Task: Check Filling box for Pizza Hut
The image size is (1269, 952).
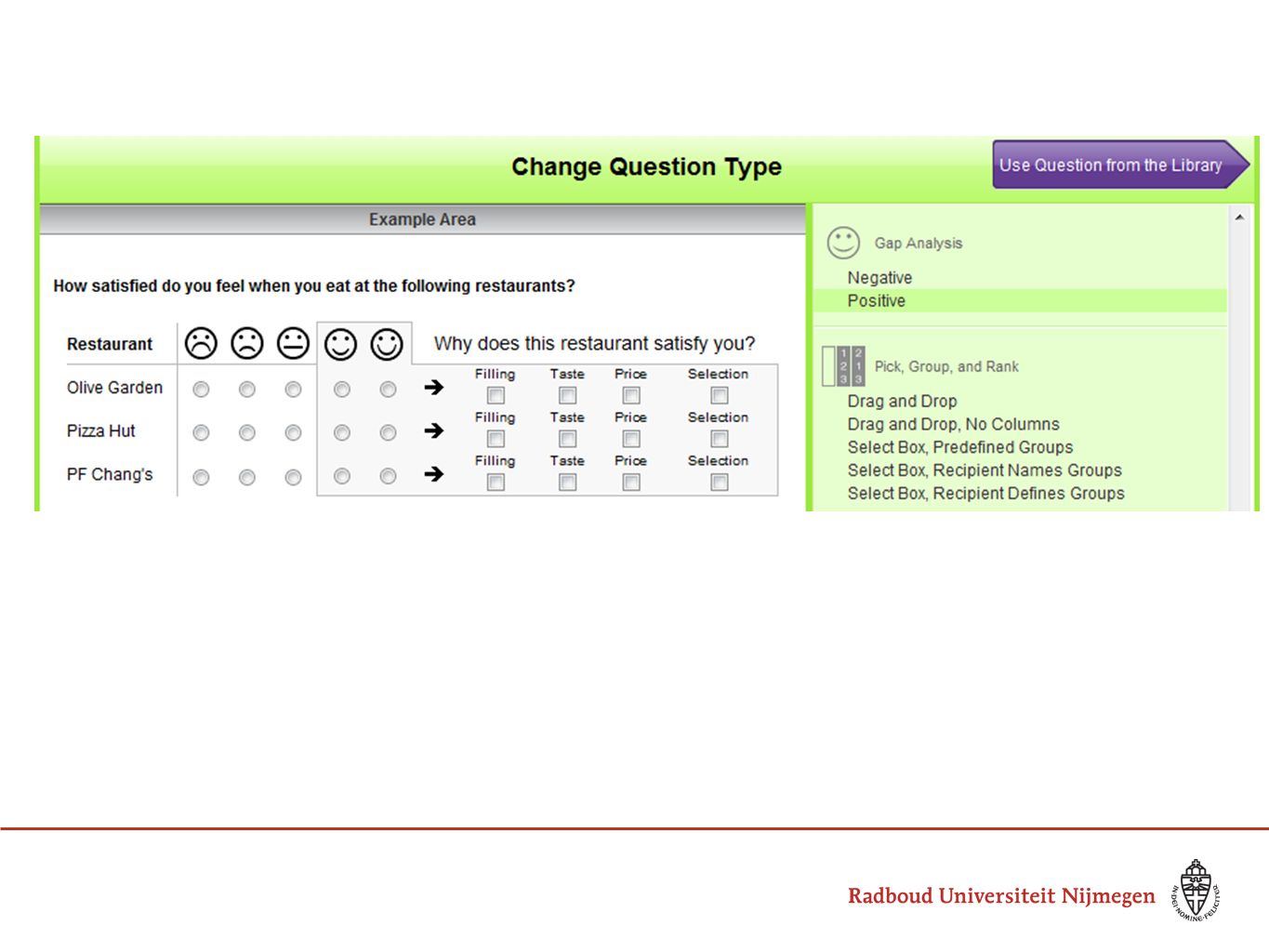Action: click(x=496, y=439)
